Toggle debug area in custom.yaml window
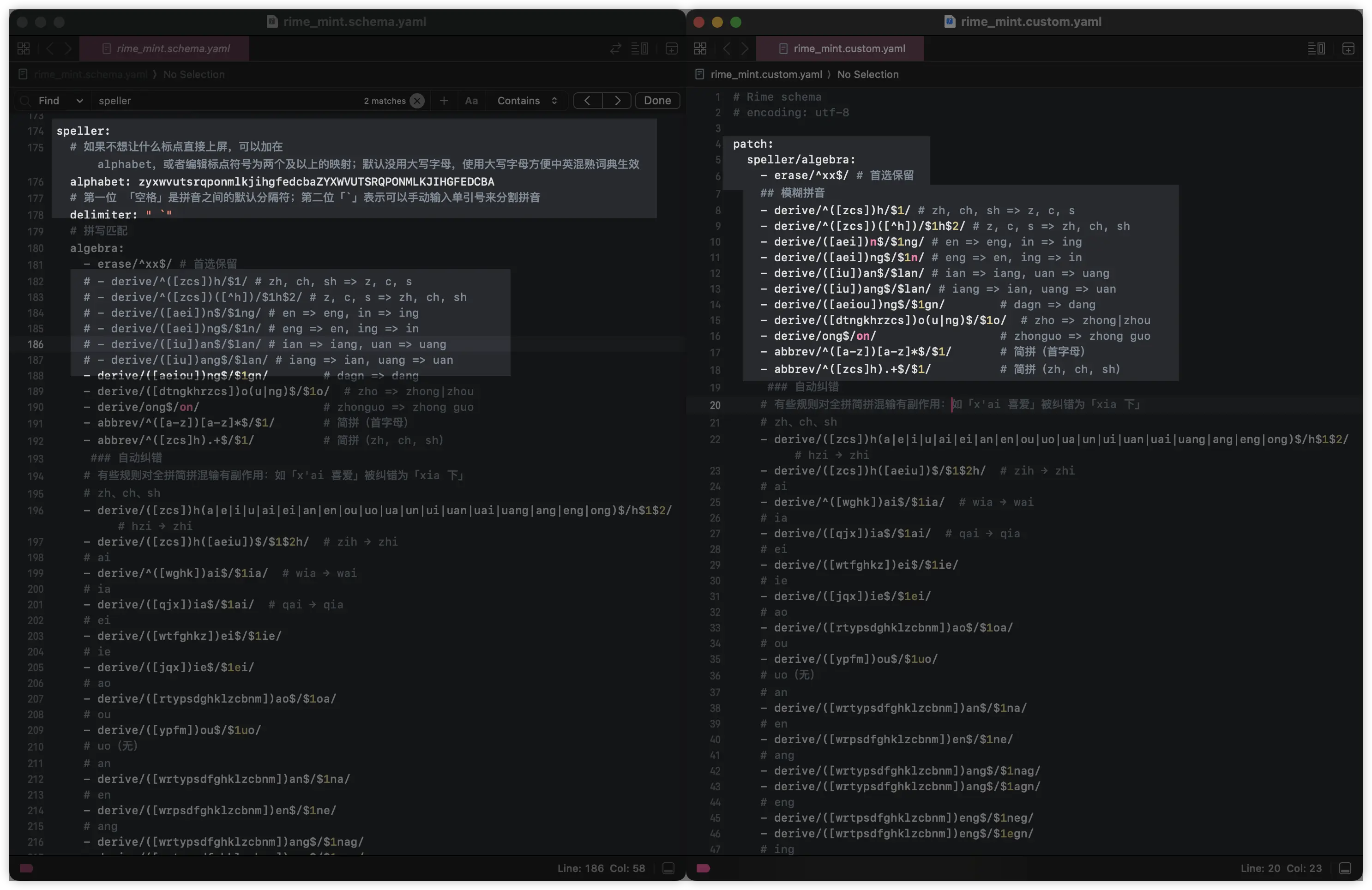 coord(1346,868)
